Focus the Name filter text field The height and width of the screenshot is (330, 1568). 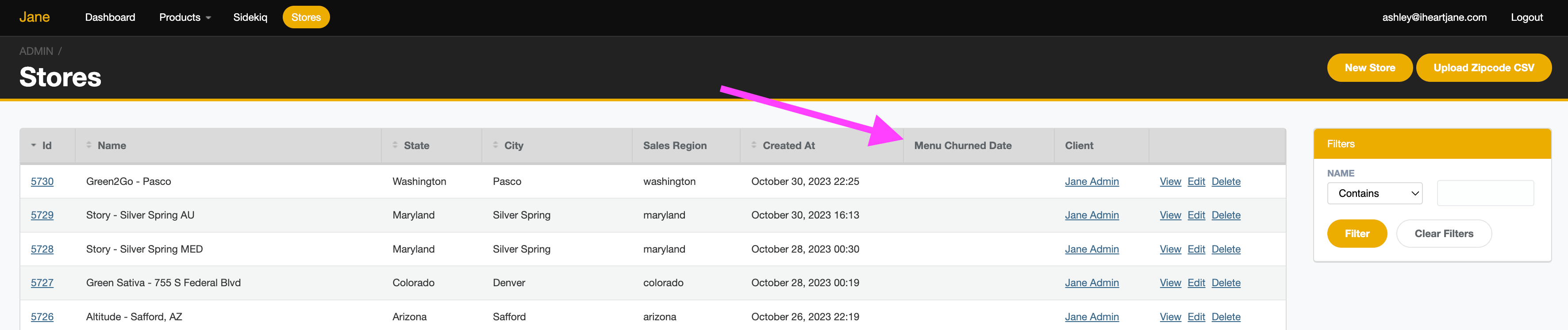coord(1485,193)
